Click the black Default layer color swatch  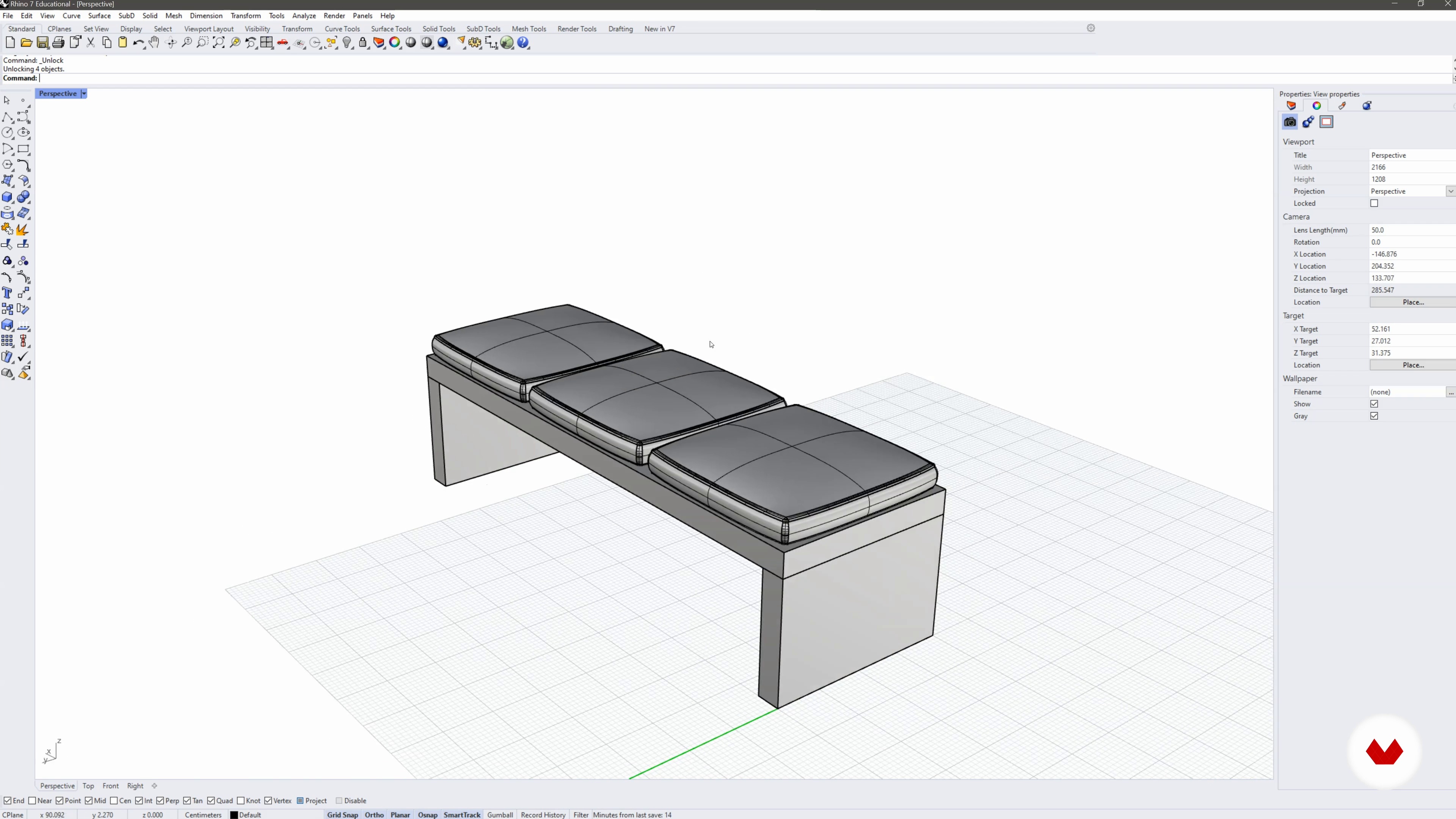pyautogui.click(x=234, y=815)
